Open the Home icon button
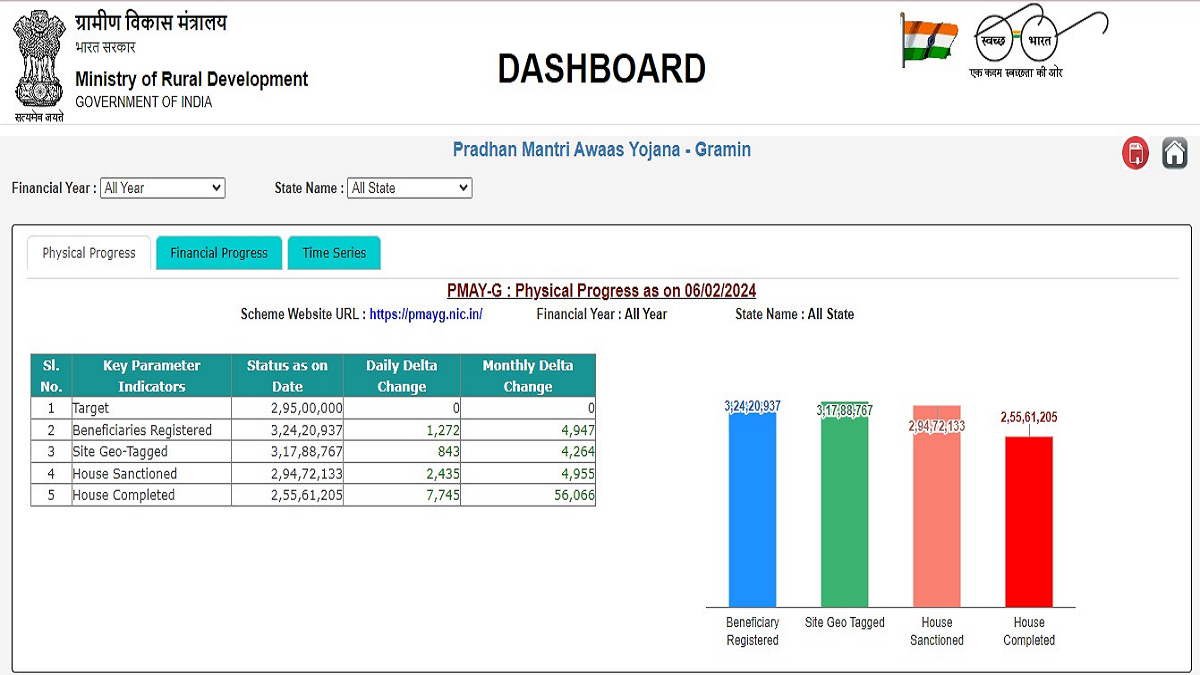Screen dimensions: 1200x675 coord(1175,154)
